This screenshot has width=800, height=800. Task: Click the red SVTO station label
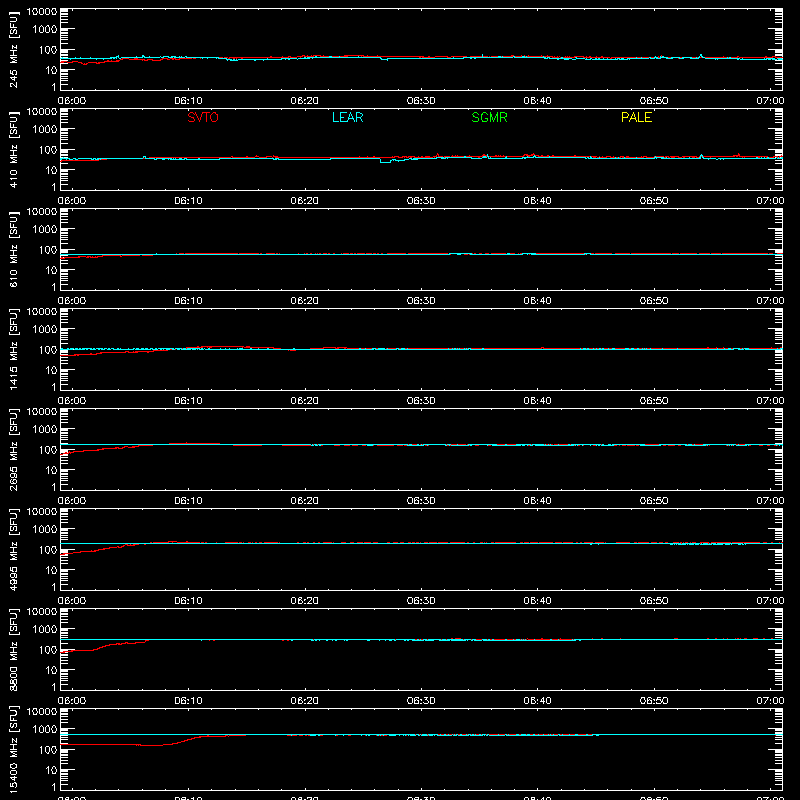pyautogui.click(x=203, y=117)
